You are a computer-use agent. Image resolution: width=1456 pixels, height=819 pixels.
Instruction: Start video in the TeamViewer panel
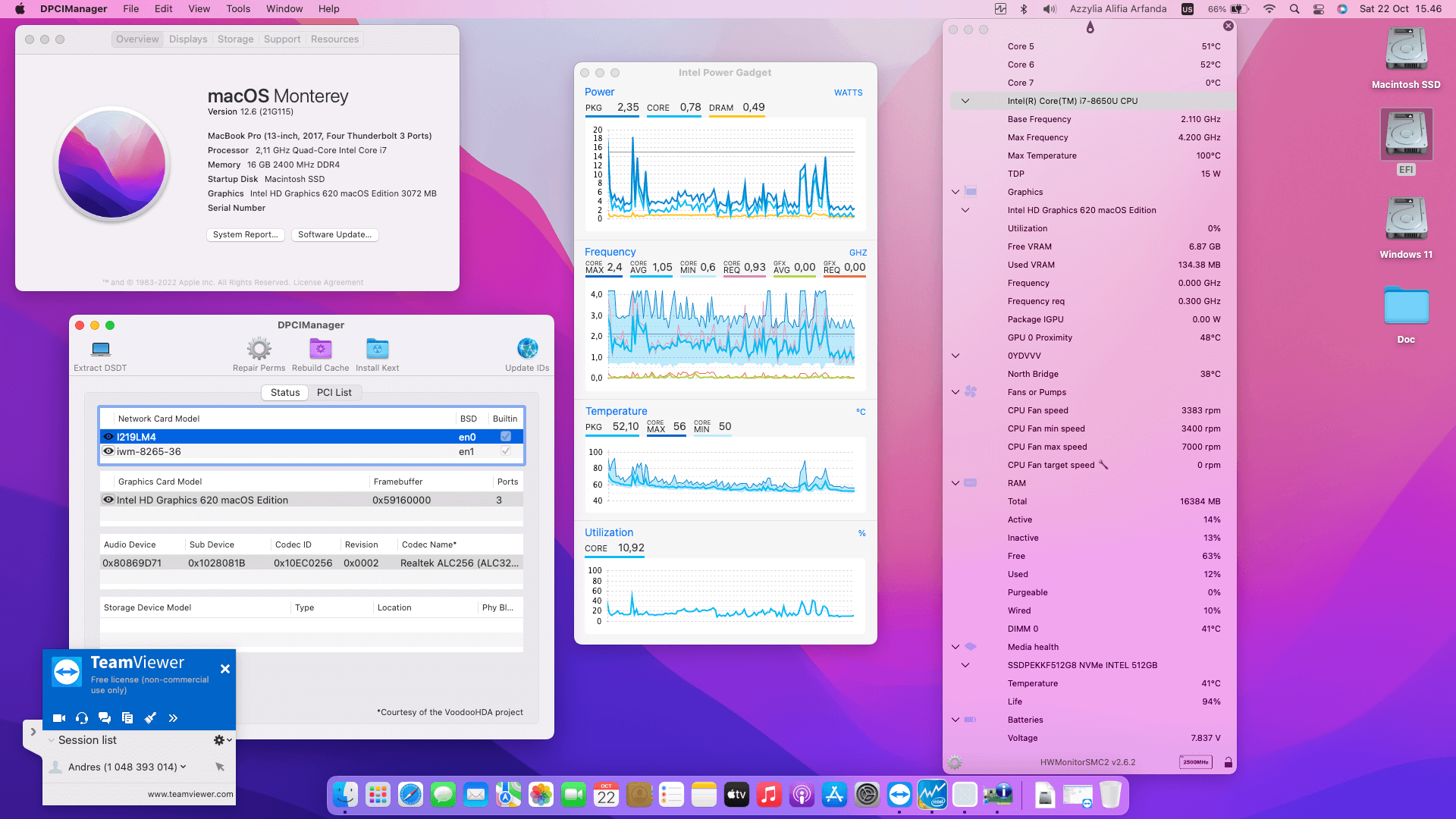[x=59, y=718]
